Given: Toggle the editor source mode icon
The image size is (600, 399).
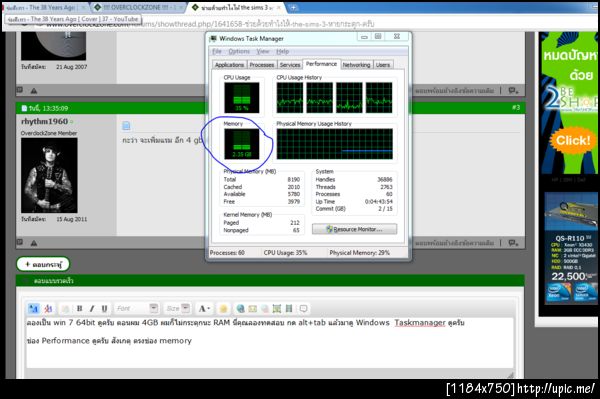Looking at the screenshot, I should pyautogui.click(x=34, y=308).
